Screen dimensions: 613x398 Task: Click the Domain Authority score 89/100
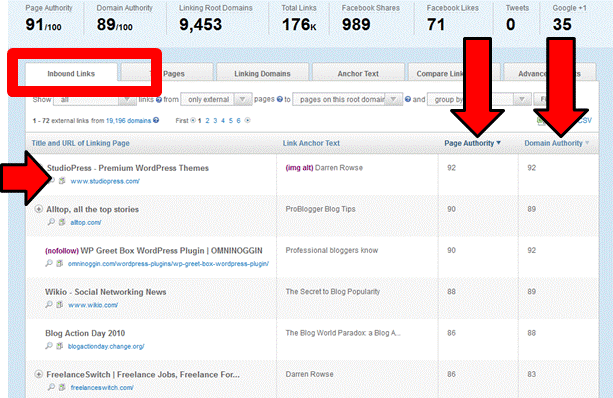point(115,25)
